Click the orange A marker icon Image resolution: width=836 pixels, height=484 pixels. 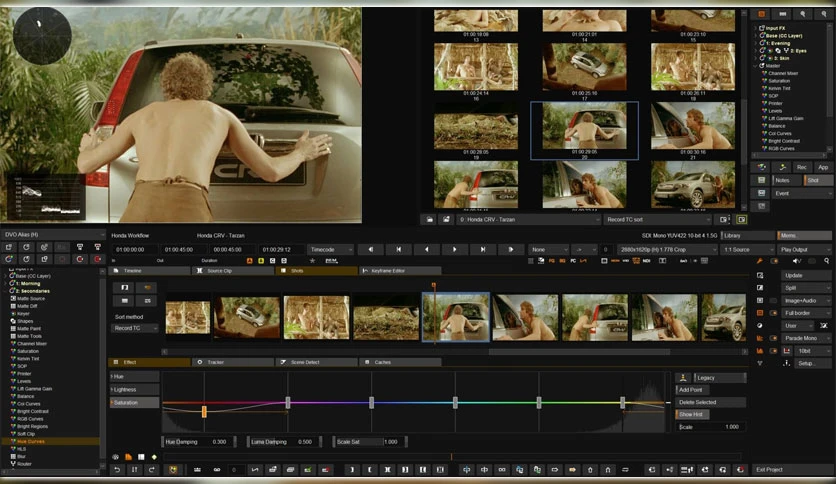[250, 261]
